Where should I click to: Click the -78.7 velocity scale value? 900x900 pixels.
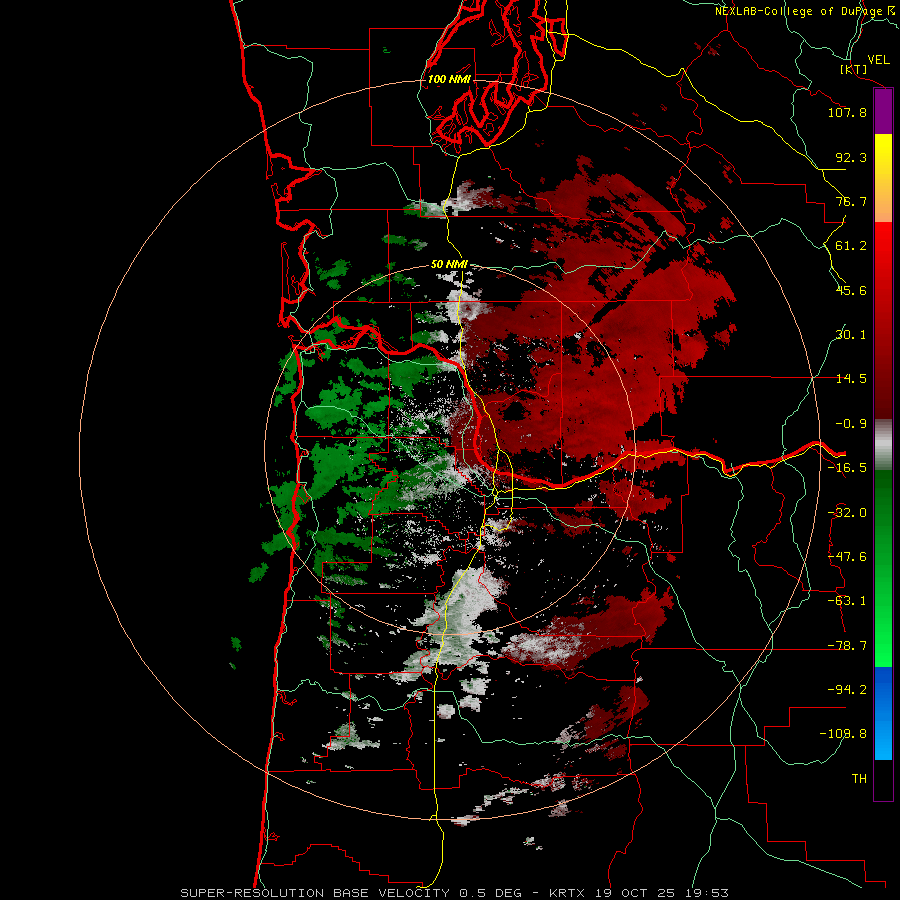[x=847, y=646]
